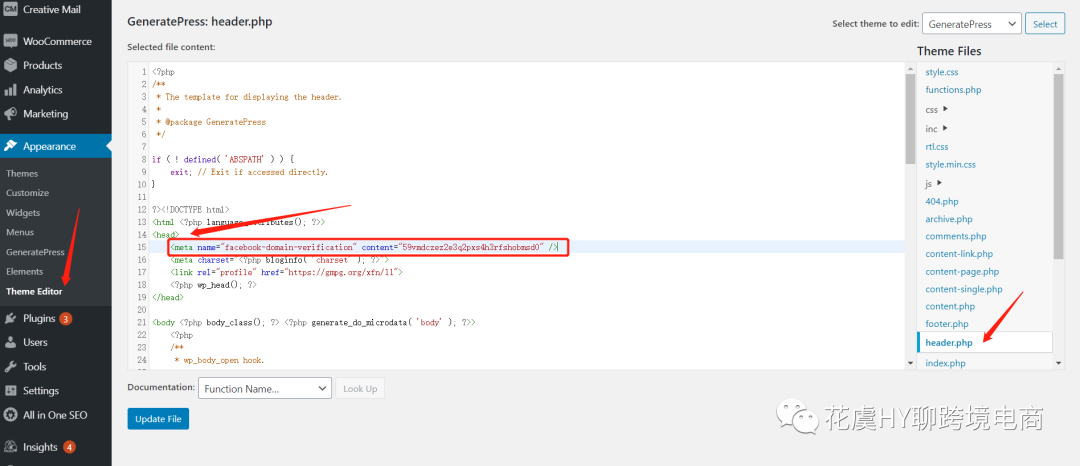This screenshot has width=1080, height=466.
Task: Open content-page.php in Theme Files
Action: 962,271
